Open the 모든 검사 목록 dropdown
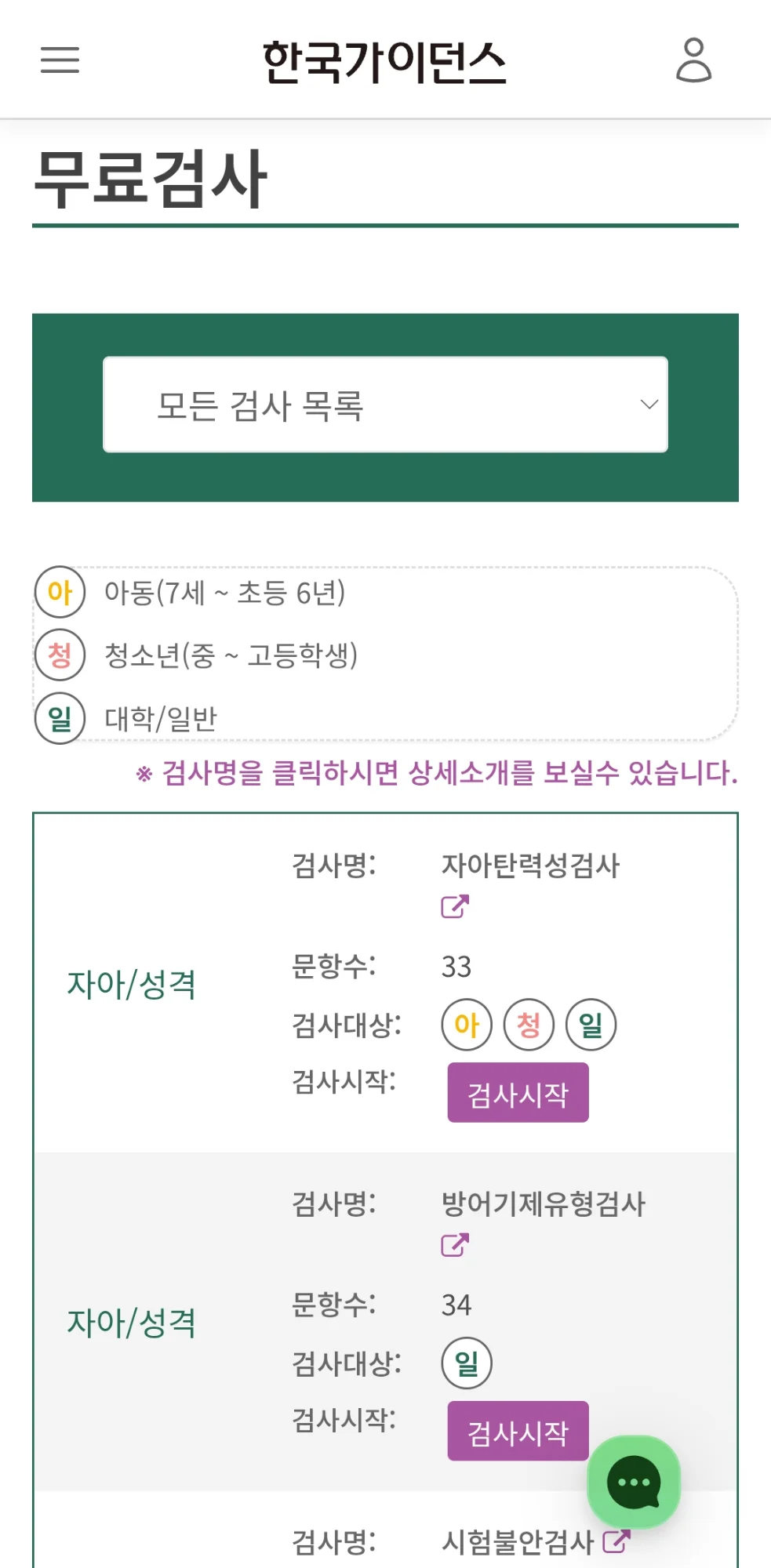Viewport: 771px width, 1568px height. (385, 405)
